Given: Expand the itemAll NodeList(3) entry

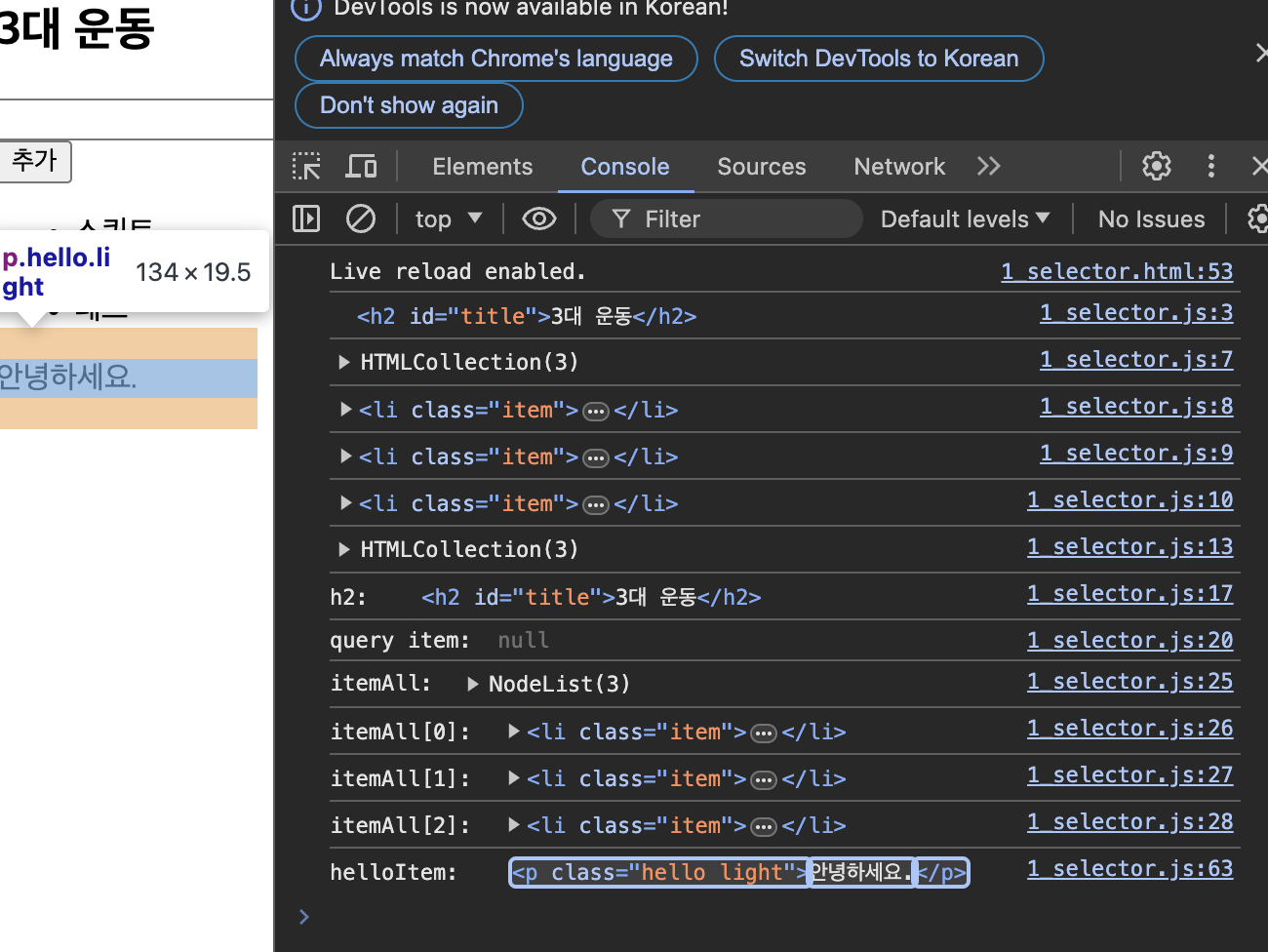Looking at the screenshot, I should [473, 684].
